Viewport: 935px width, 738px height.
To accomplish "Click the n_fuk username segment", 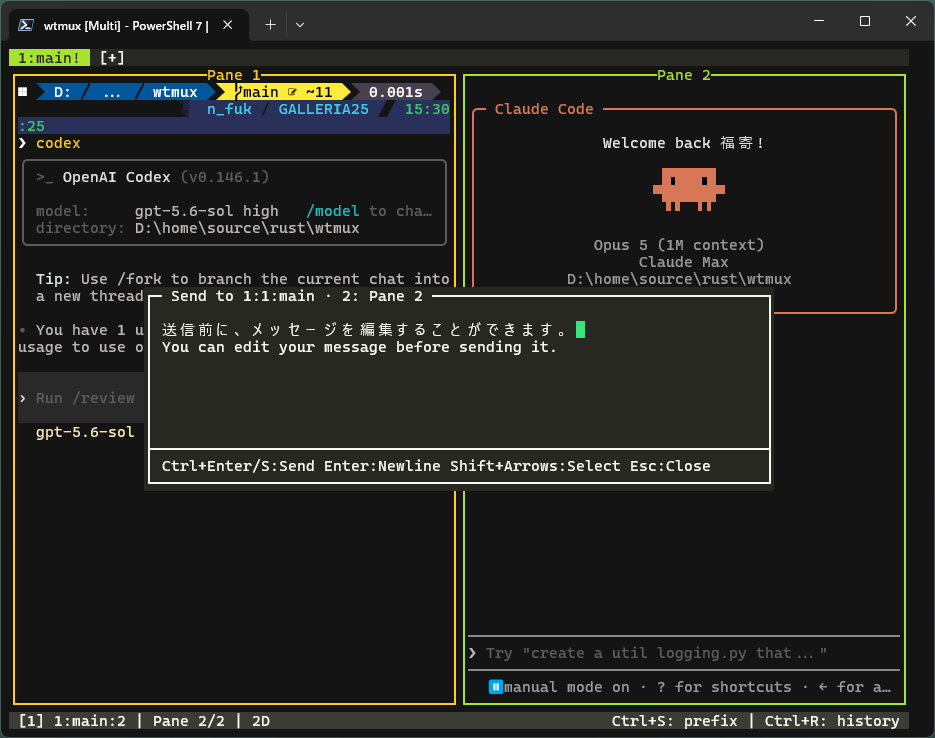I will (229, 109).
